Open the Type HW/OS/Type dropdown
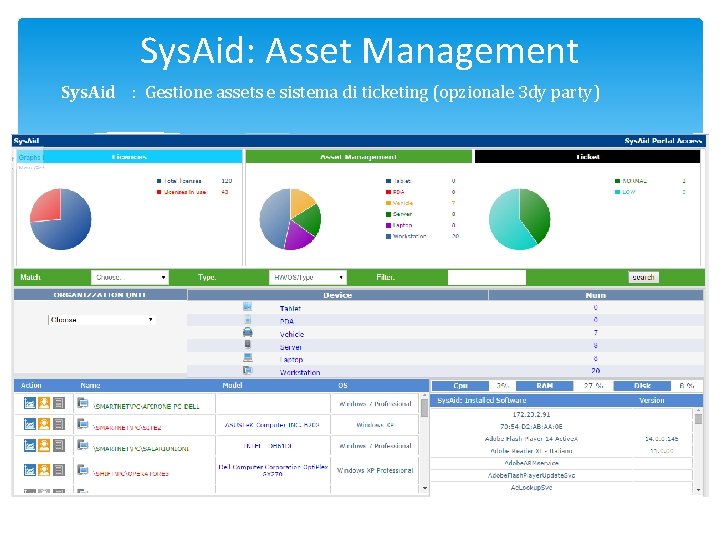Screen dimensions: 720x540 [308, 277]
